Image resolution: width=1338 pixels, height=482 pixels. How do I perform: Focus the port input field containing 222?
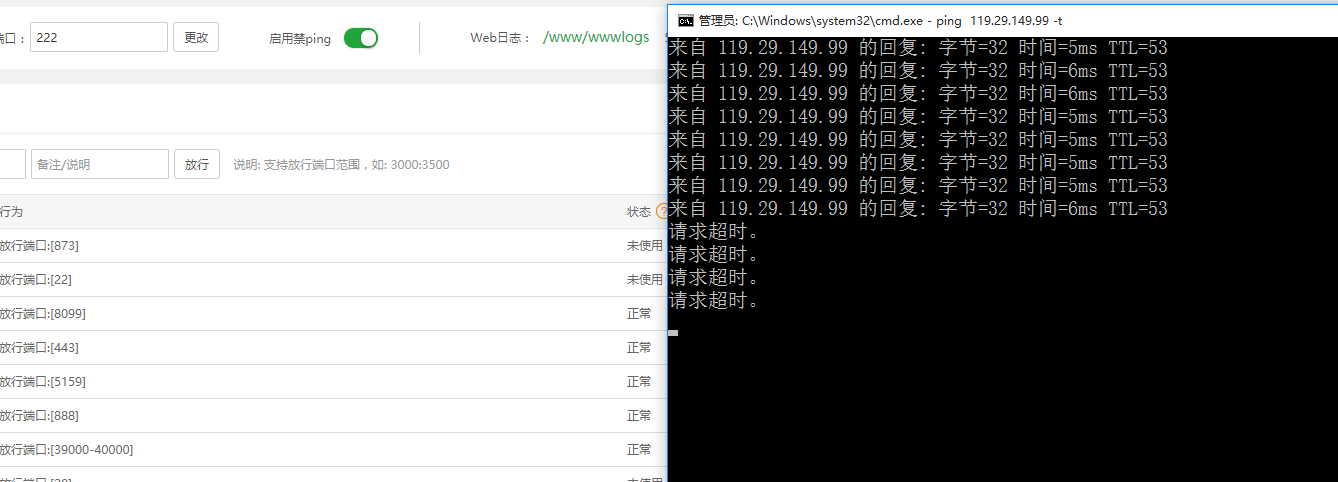[x=99, y=37]
